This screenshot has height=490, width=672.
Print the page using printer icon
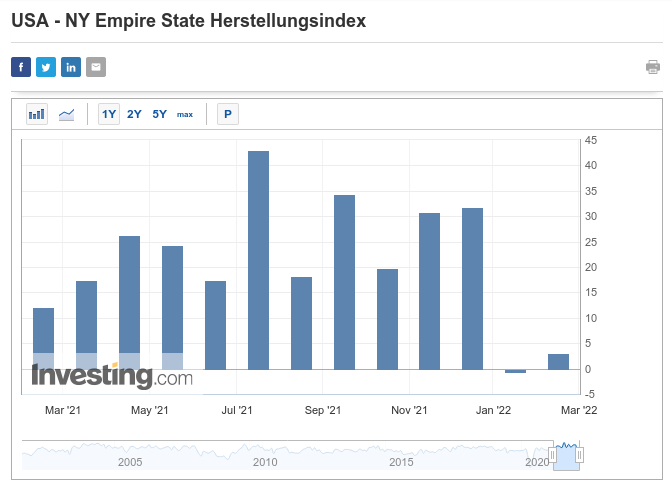653,67
